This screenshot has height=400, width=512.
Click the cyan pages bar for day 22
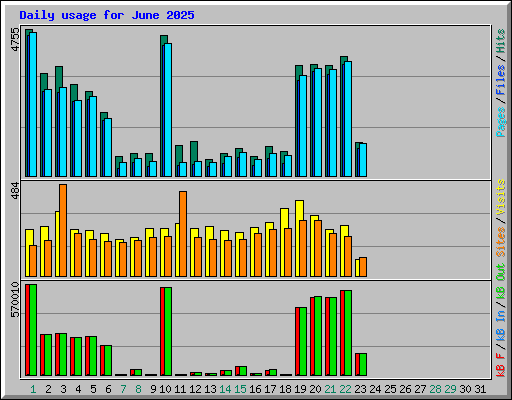click(348, 119)
